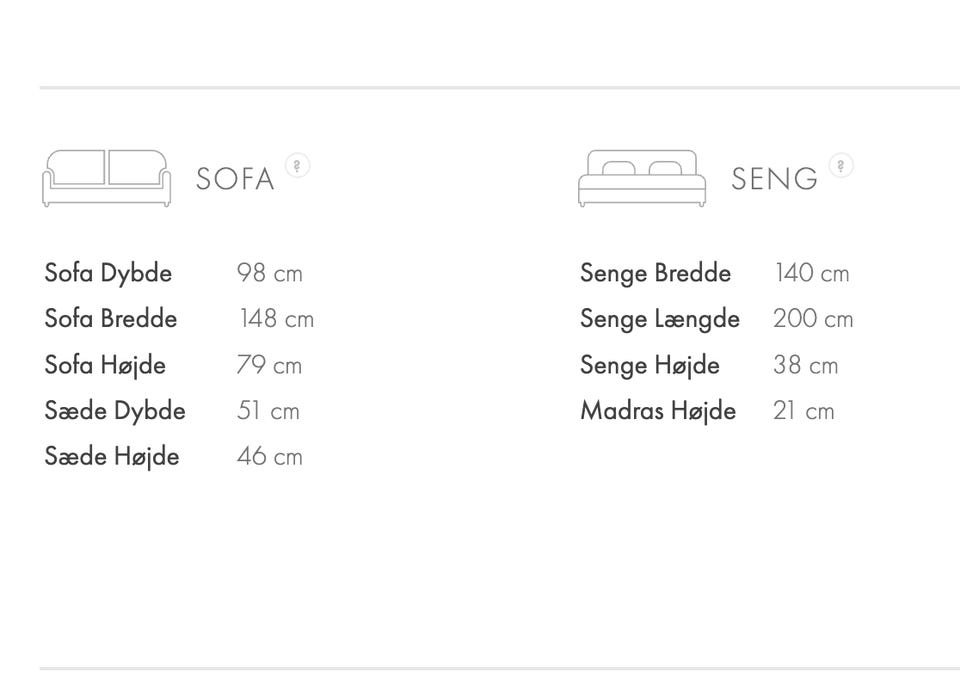Screen dimensions: 960x697
Task: Select the 140 cm bed width value
Action: coord(811,273)
